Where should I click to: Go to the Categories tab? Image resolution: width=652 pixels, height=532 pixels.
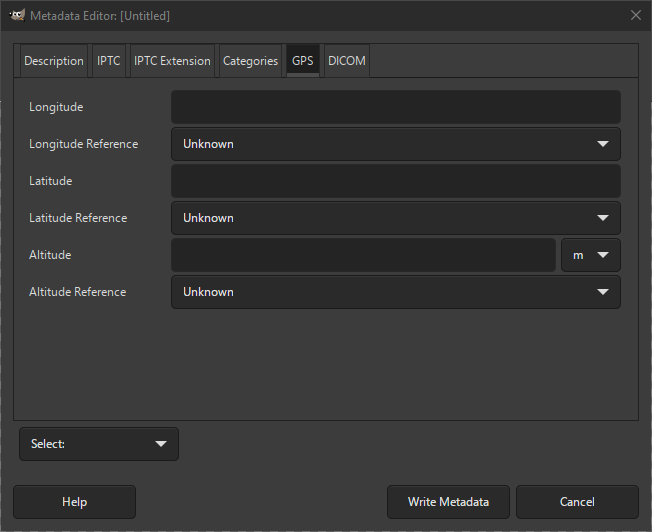tap(250, 61)
